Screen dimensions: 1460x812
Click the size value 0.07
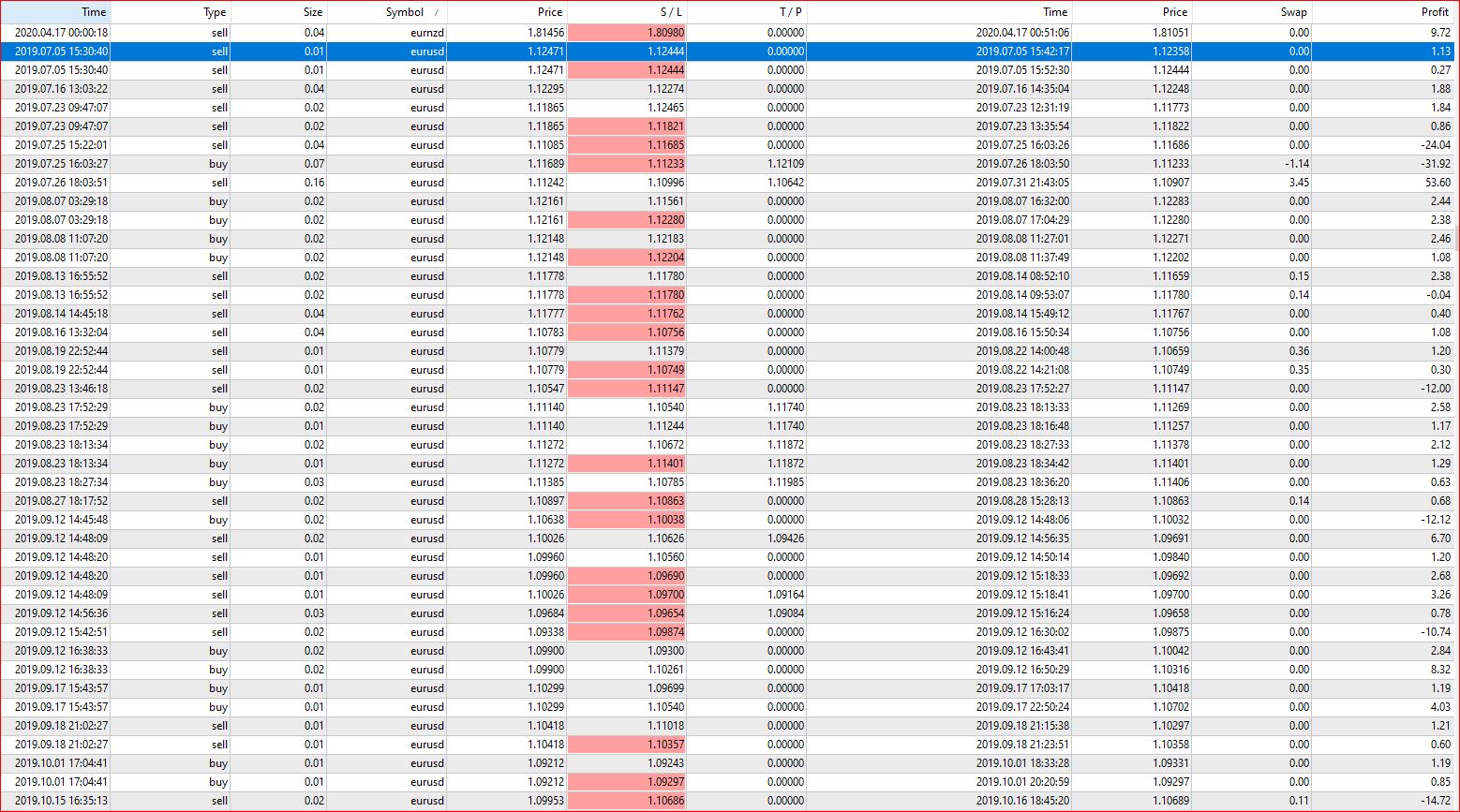[314, 164]
